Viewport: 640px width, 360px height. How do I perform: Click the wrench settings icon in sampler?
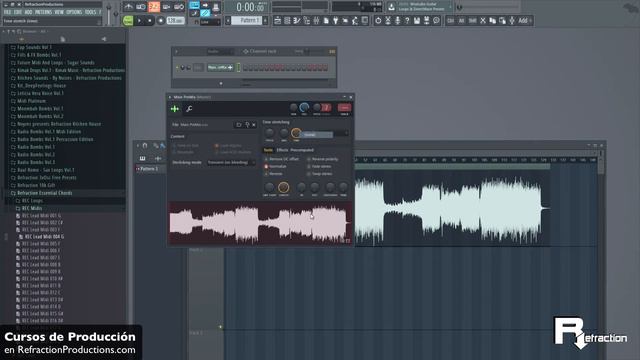(x=189, y=109)
